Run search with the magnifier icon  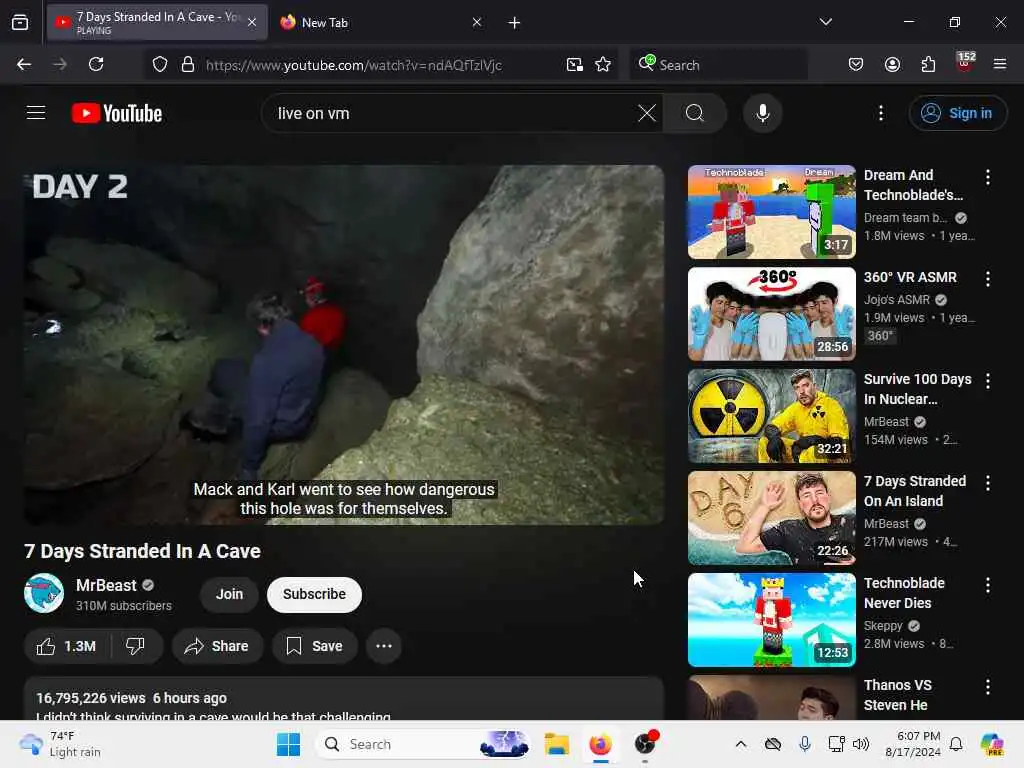coord(695,113)
